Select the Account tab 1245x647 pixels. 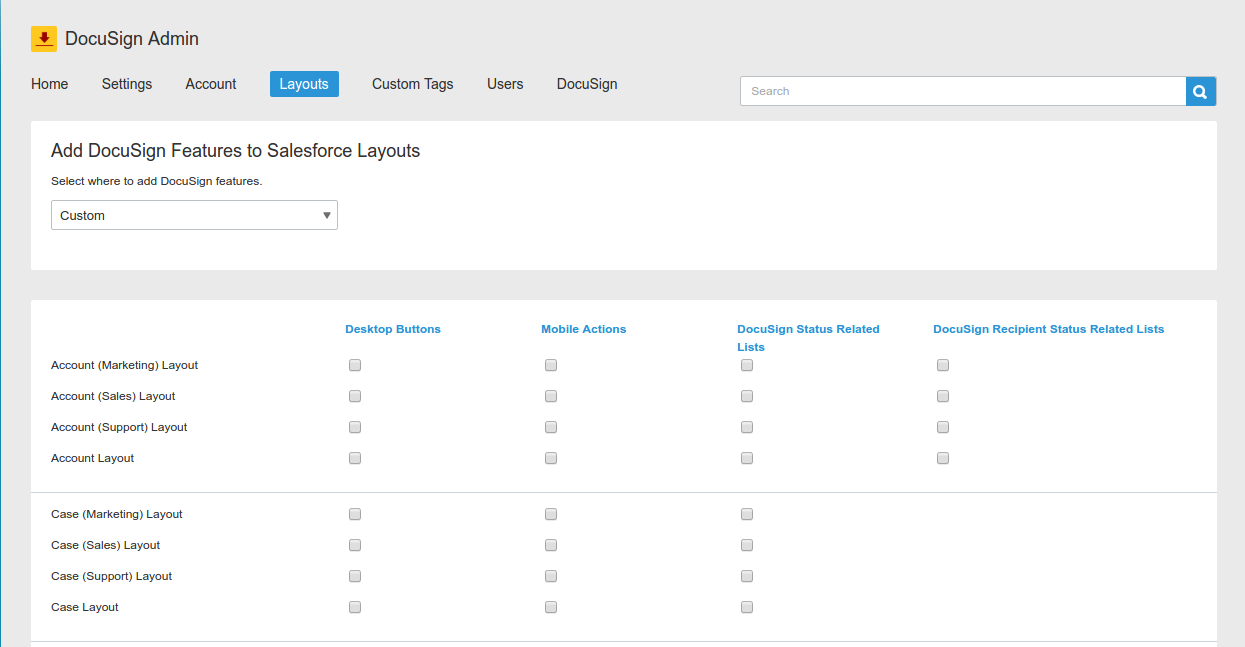pyautogui.click(x=210, y=84)
